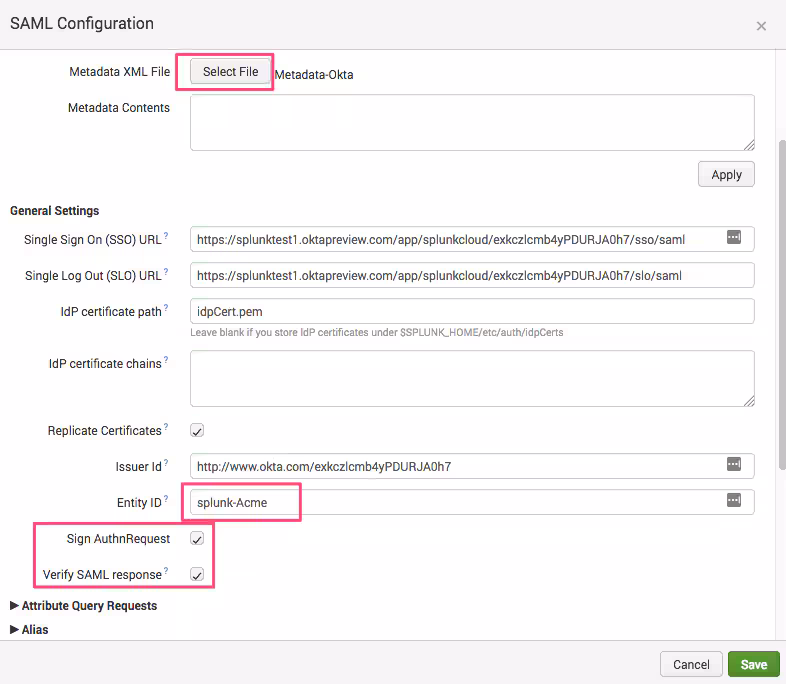Image resolution: width=786 pixels, height=684 pixels.
Task: Click help question mark beside IdP certificate chains
Action: pyautogui.click(x=166, y=360)
